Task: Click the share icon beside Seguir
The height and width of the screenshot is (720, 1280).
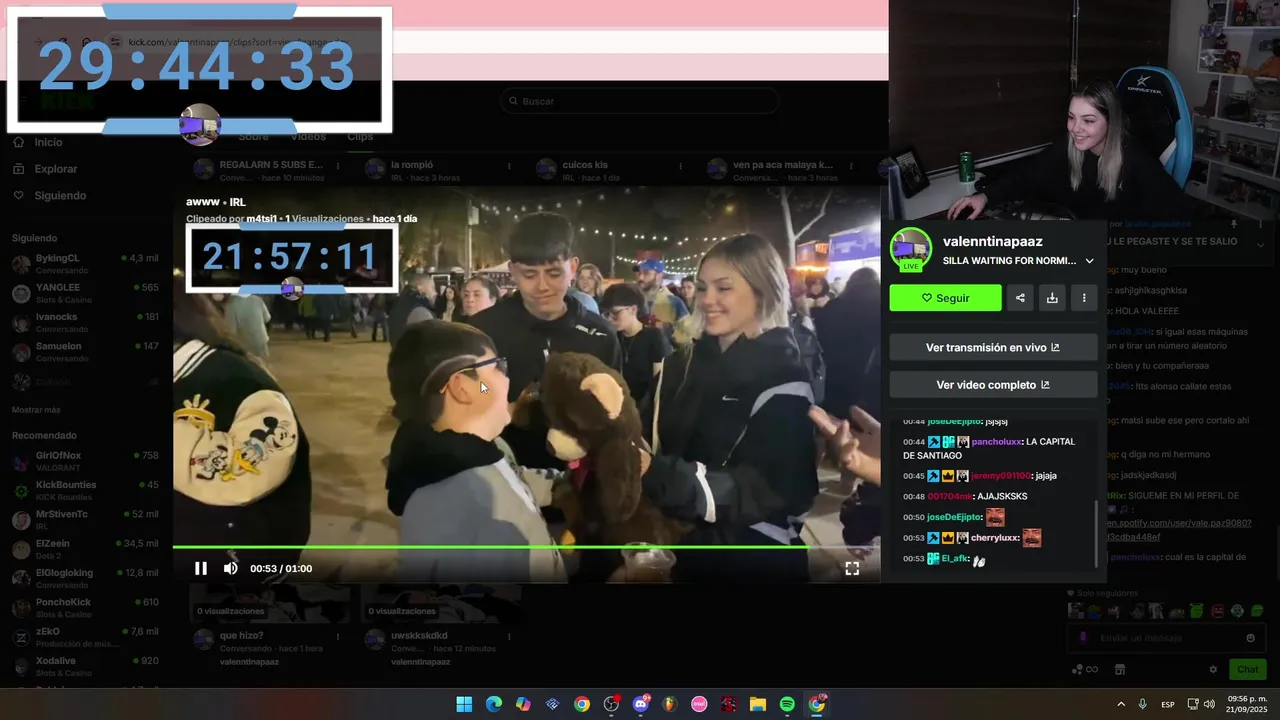Action: coord(1020,298)
